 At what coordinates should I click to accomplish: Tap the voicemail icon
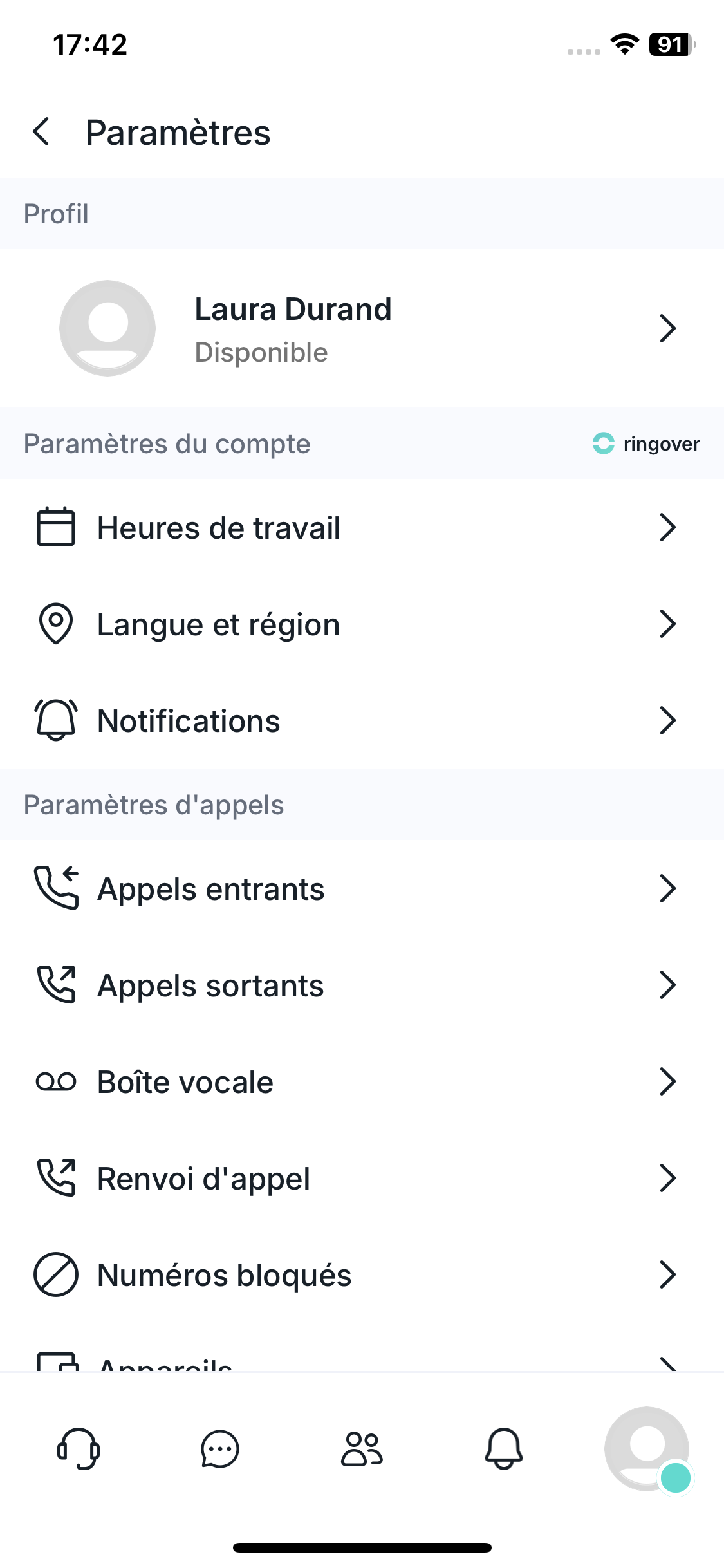click(x=56, y=1081)
